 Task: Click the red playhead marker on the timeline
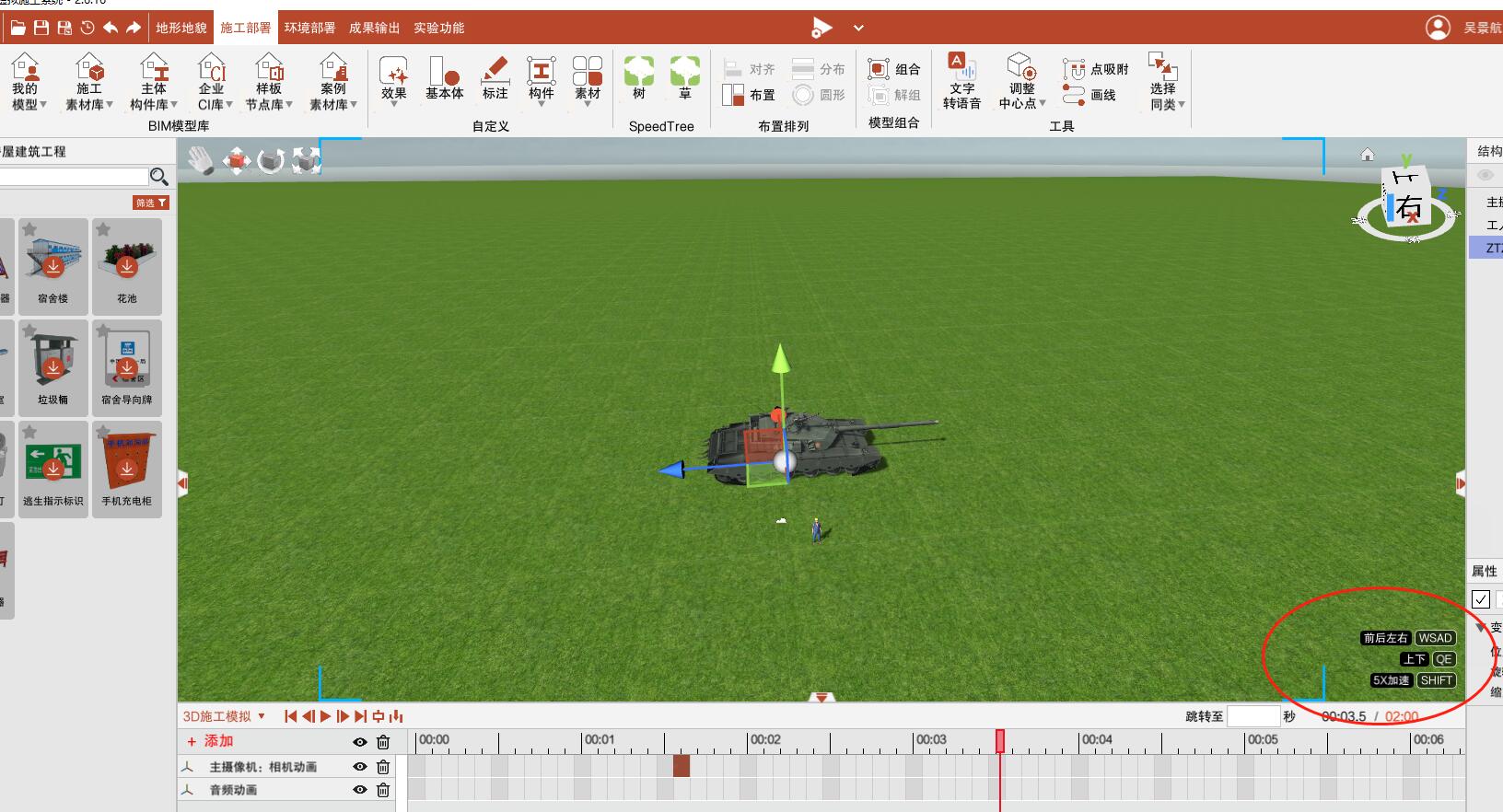click(1000, 740)
